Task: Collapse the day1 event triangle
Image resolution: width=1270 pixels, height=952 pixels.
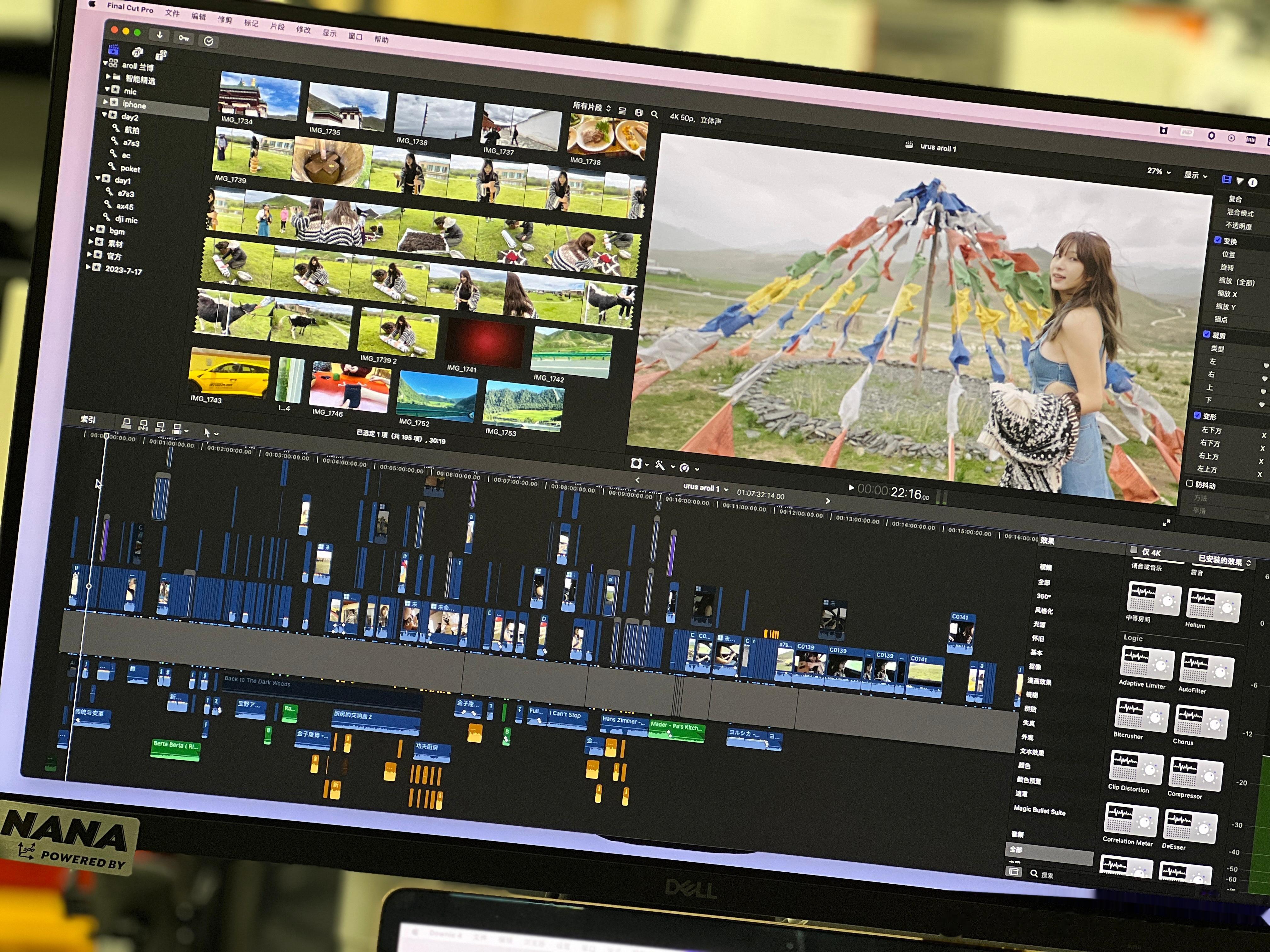Action: pyautogui.click(x=98, y=178)
